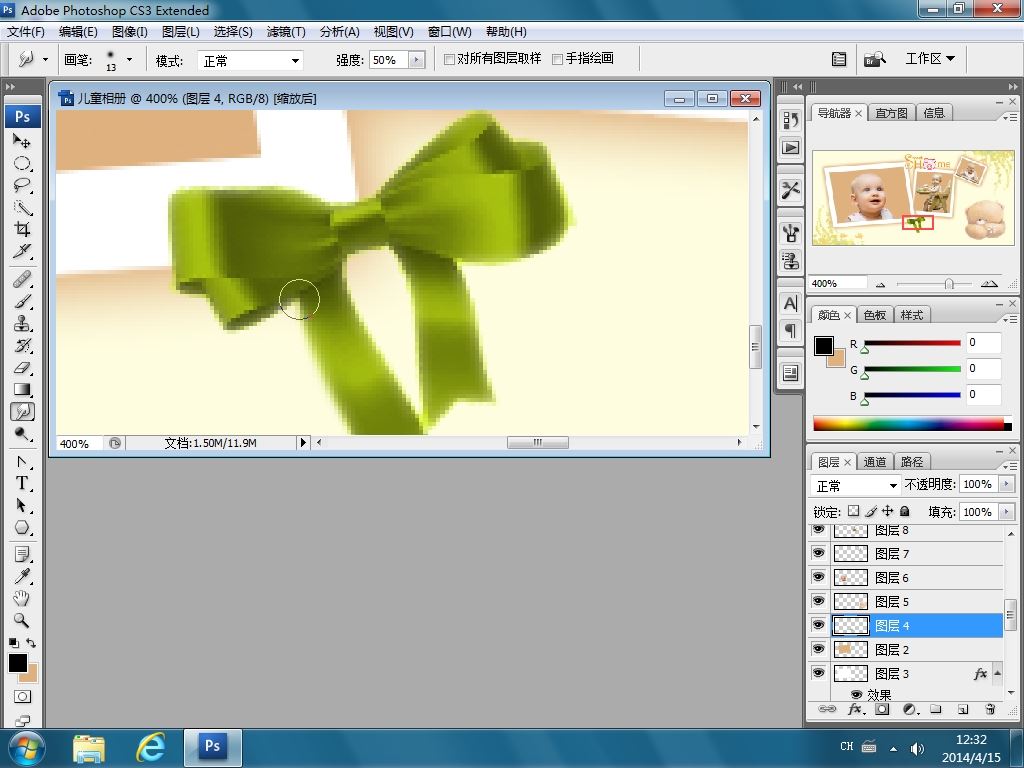
Task: Enable 对所有图层取样 checkbox
Action: coord(450,59)
